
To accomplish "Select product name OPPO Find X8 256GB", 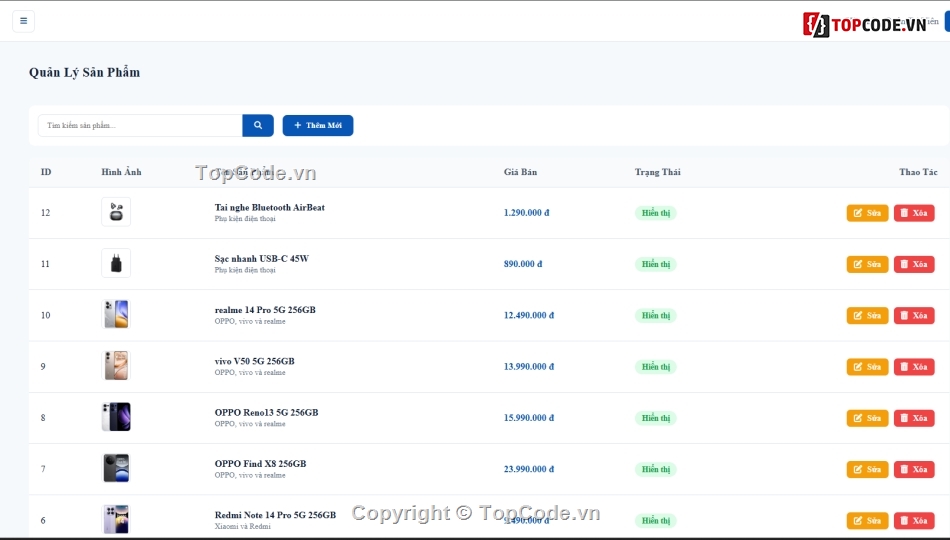I will 261,464.
